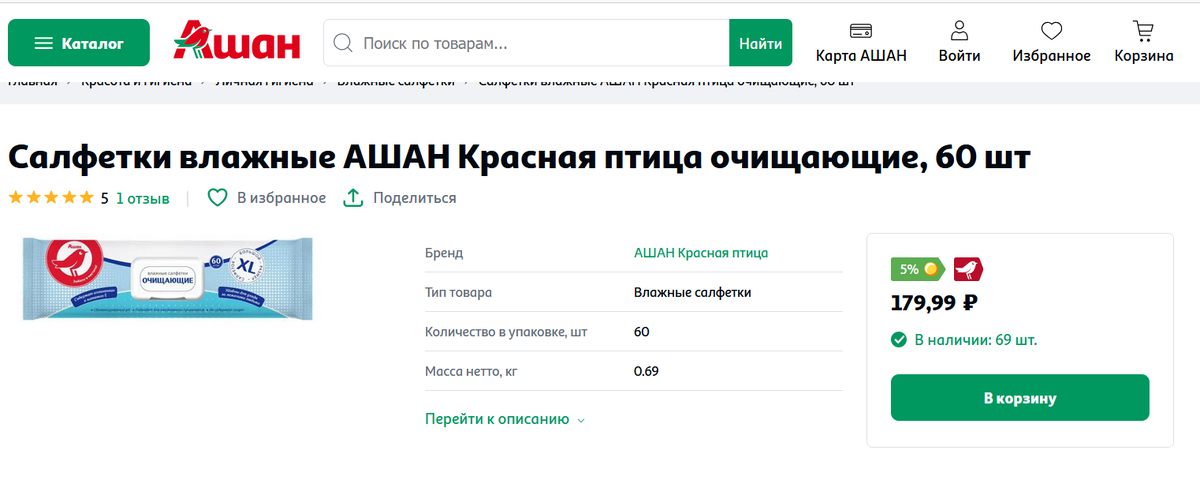The width and height of the screenshot is (1200, 499).
Task: Open АШАН Красная птица brand link
Action: [701, 253]
